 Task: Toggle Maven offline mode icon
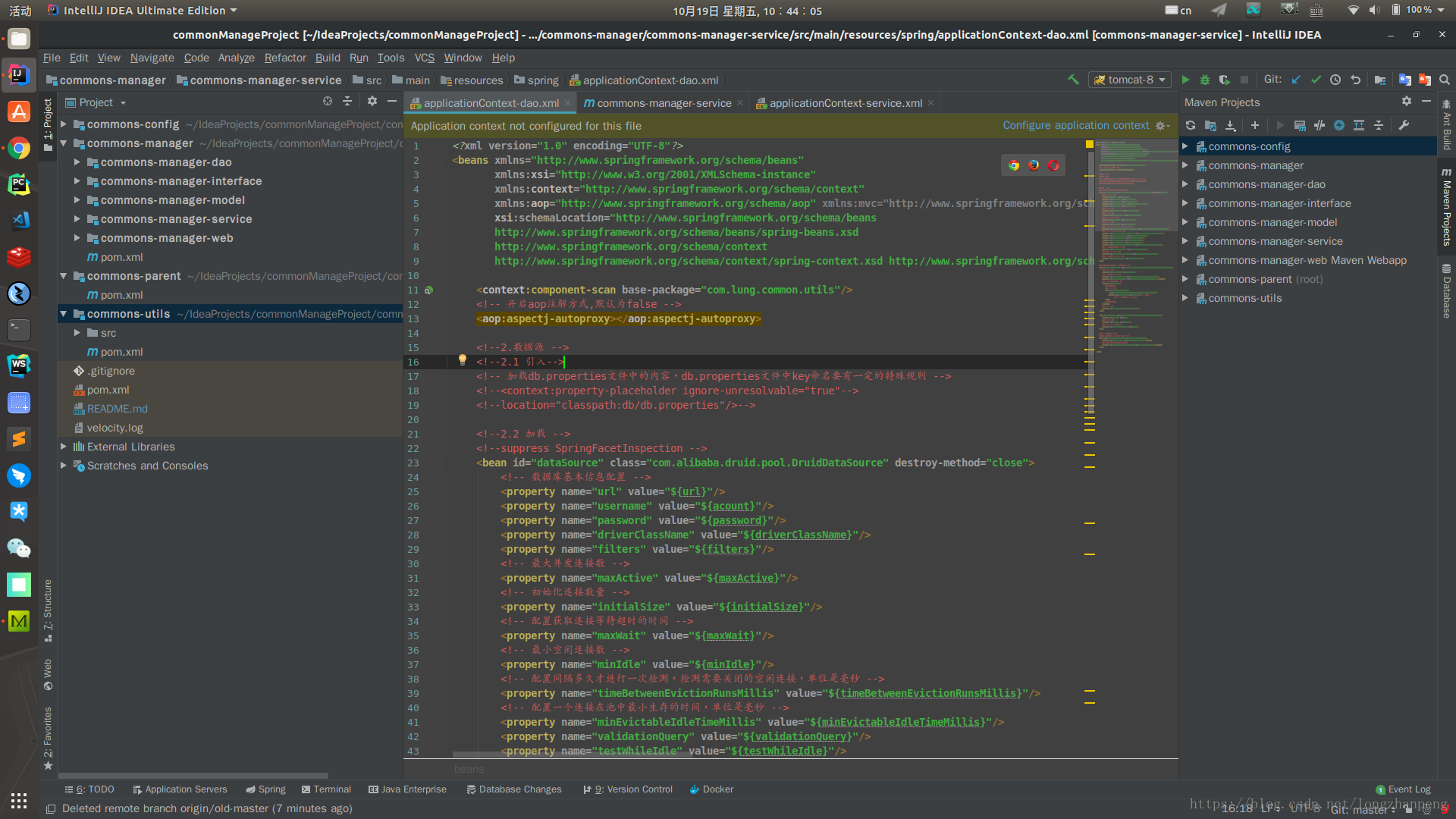coord(1319,125)
